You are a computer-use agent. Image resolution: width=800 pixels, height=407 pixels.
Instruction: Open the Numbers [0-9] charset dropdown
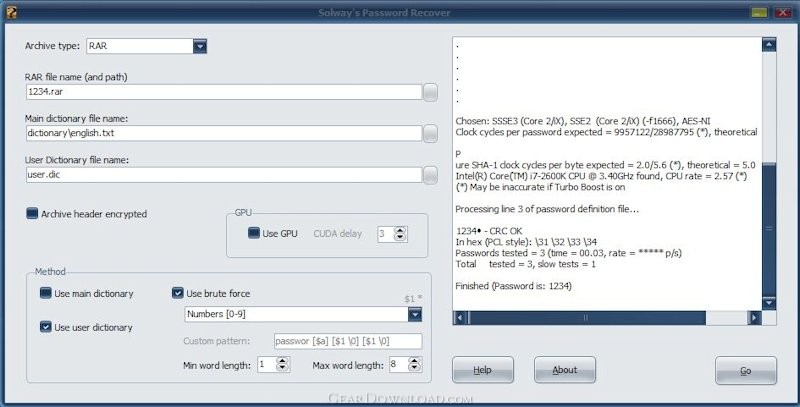(x=415, y=314)
